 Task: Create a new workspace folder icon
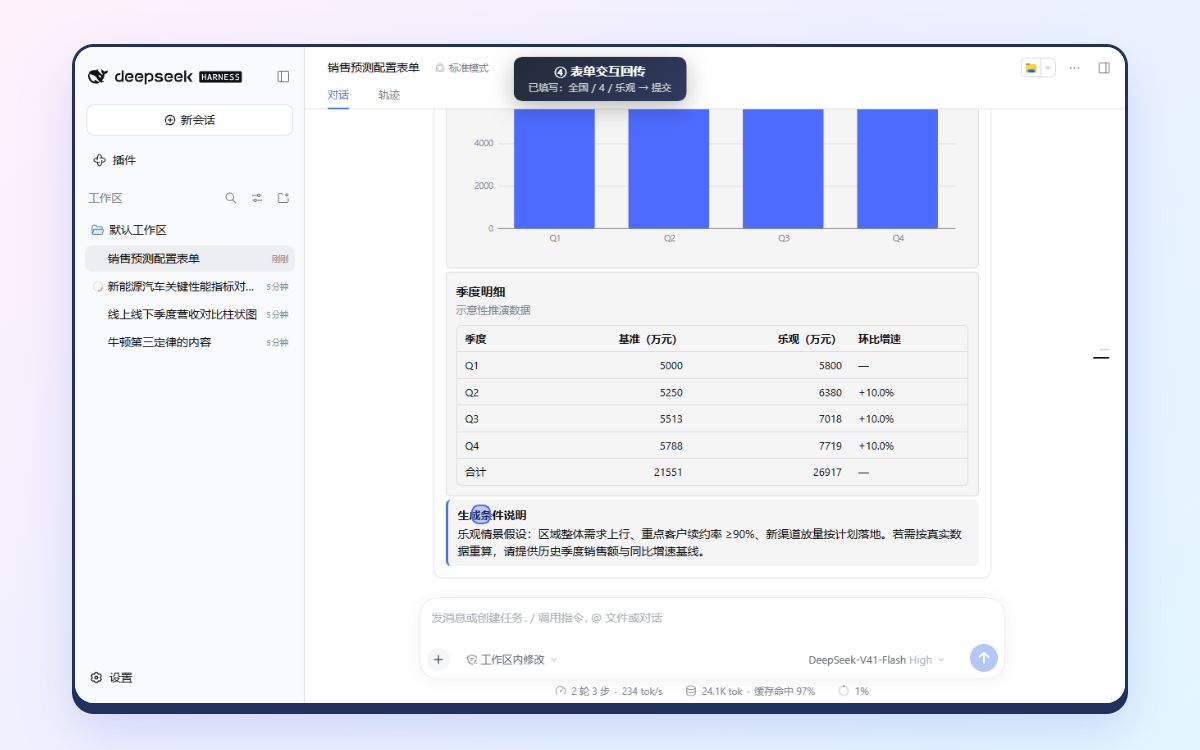click(x=283, y=198)
